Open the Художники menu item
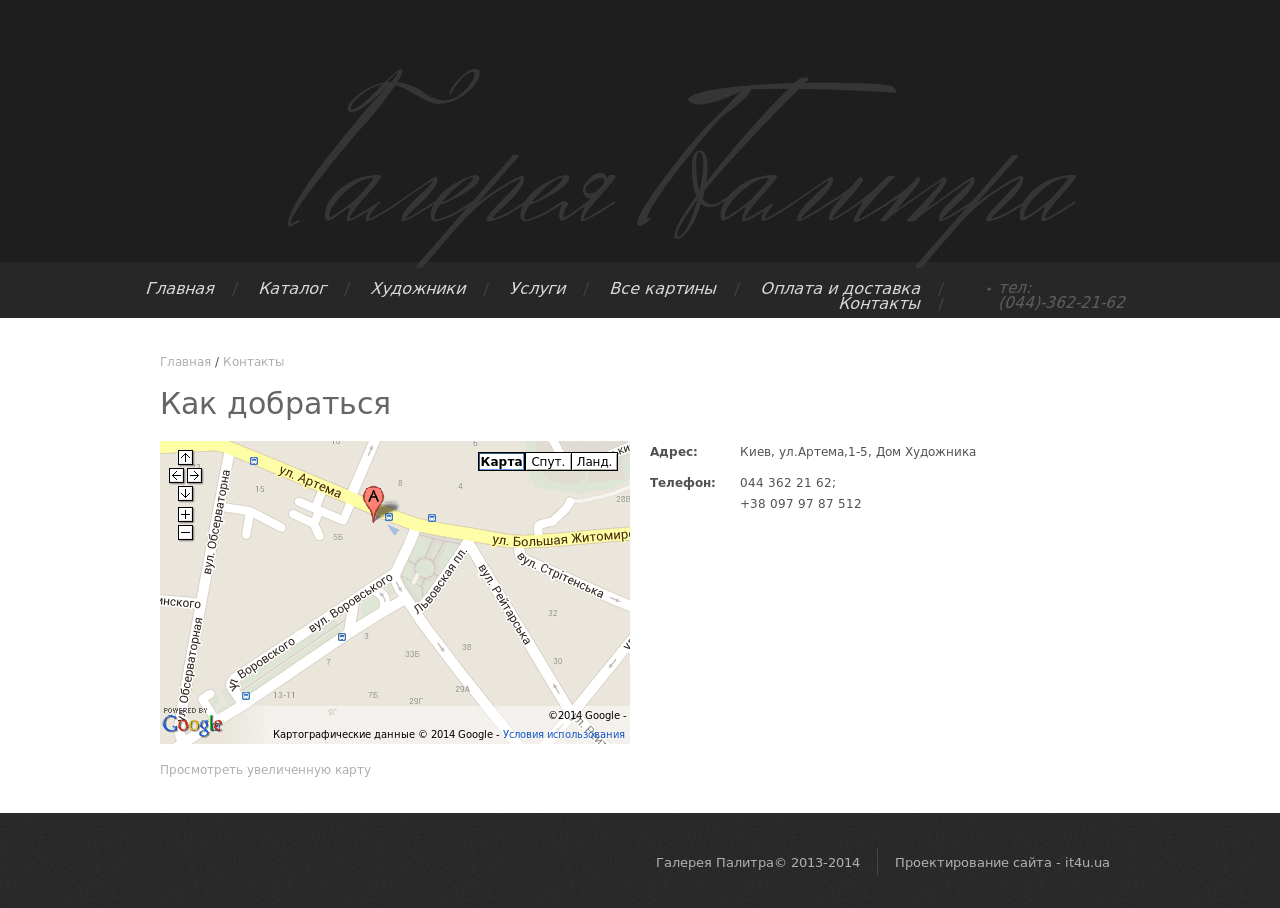Viewport: 1280px width, 908px height. pyautogui.click(x=418, y=289)
